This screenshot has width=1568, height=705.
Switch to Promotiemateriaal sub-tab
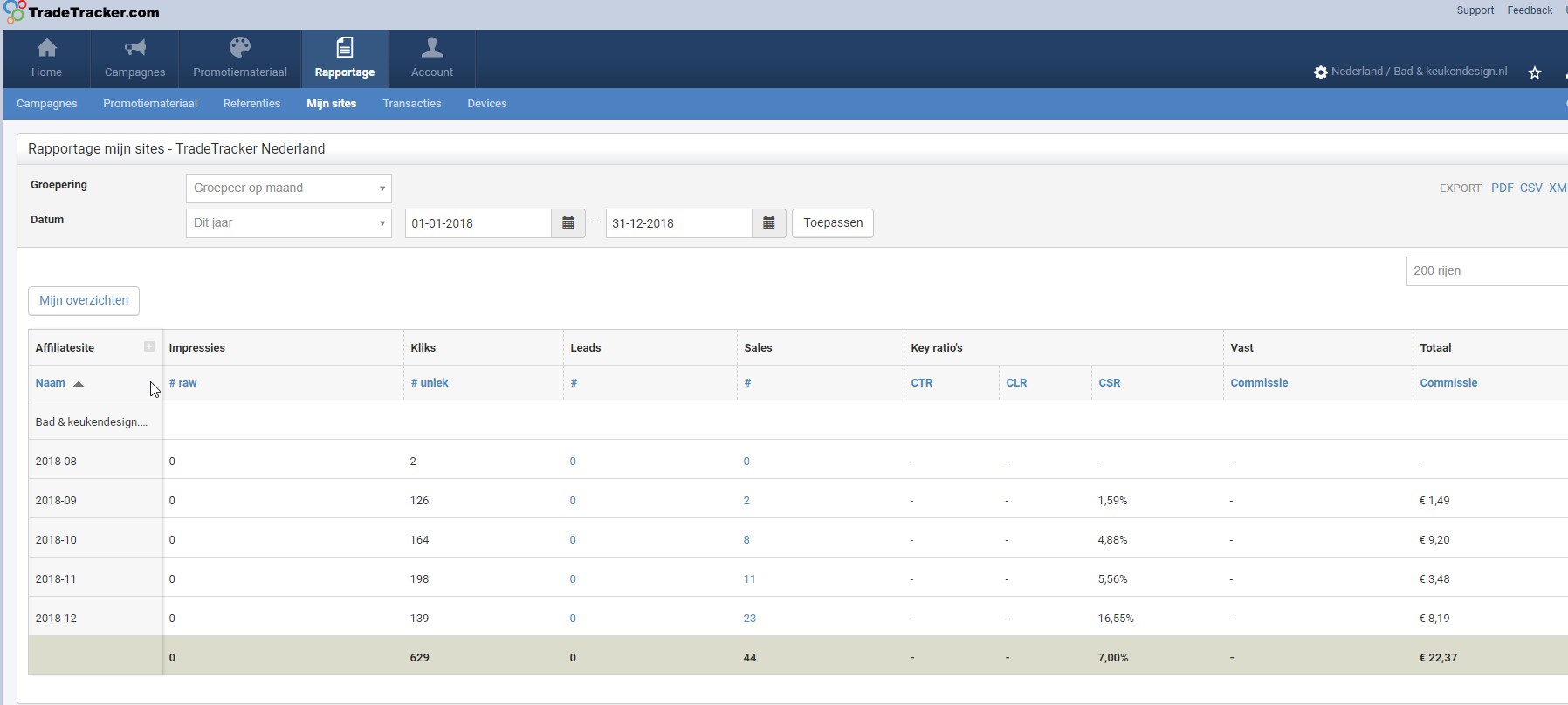click(150, 103)
